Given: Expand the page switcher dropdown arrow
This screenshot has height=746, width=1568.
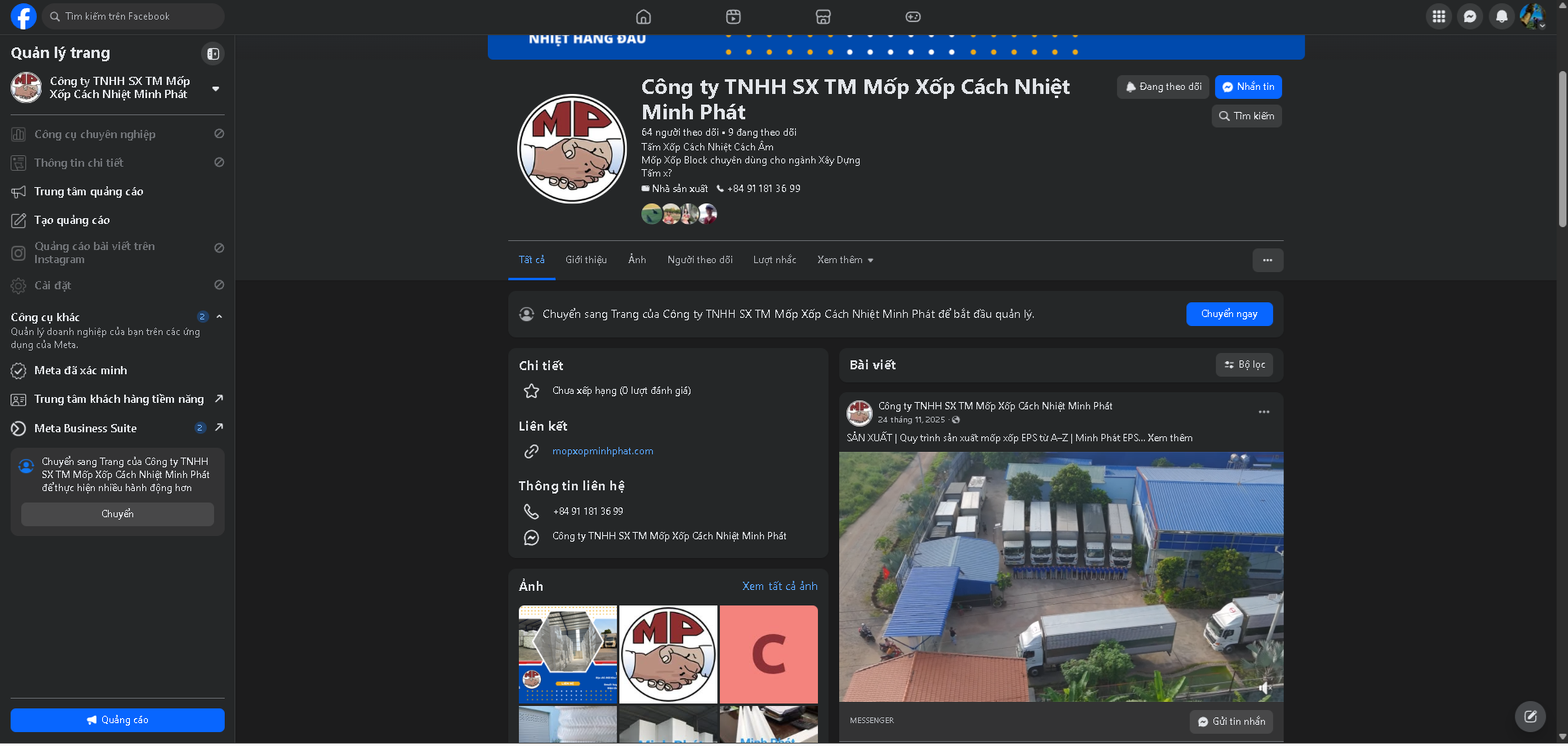Looking at the screenshot, I should 216,88.
